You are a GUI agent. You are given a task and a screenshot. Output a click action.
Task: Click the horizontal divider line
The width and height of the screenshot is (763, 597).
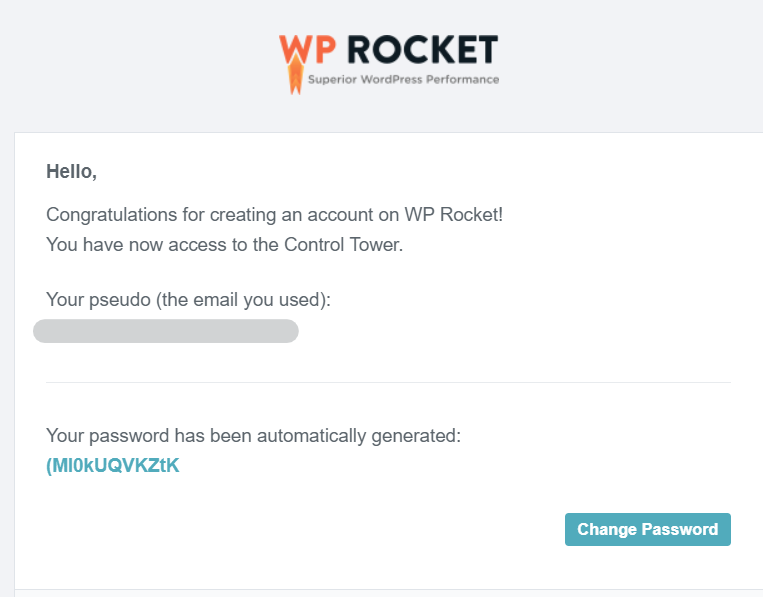(x=388, y=382)
